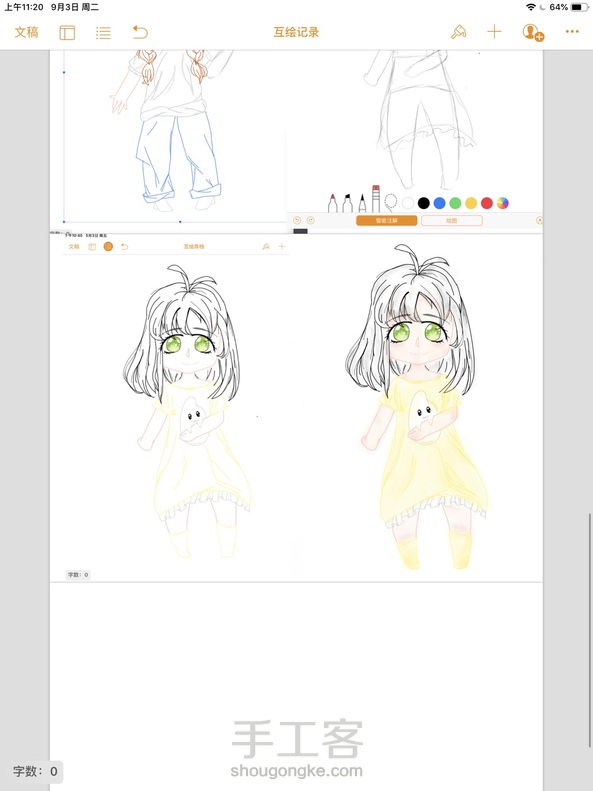Open the format paintbrush panel
The image size is (593, 791).
(x=458, y=32)
